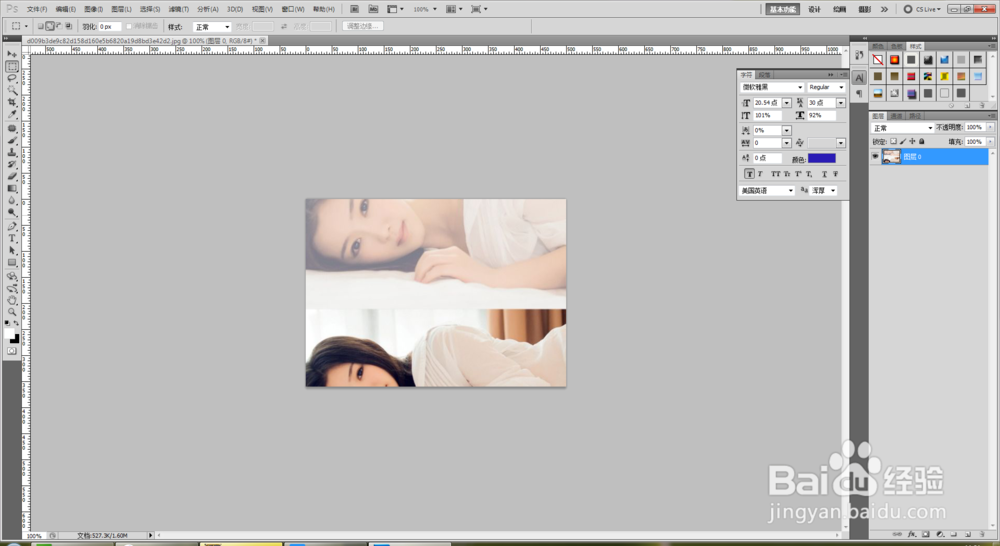Image resolution: width=1000 pixels, height=546 pixels.
Task: Select the 3D Camera Rotate tool
Action: (12, 288)
